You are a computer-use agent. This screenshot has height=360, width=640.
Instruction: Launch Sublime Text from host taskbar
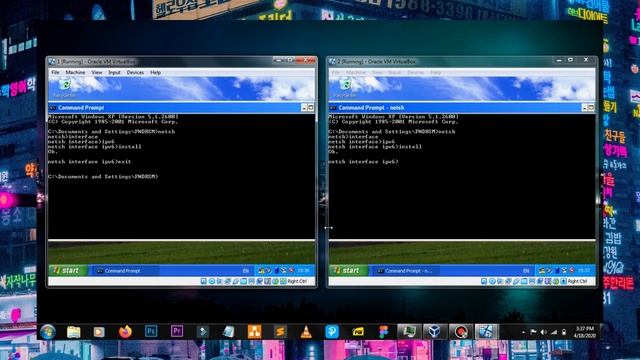pos(280,332)
